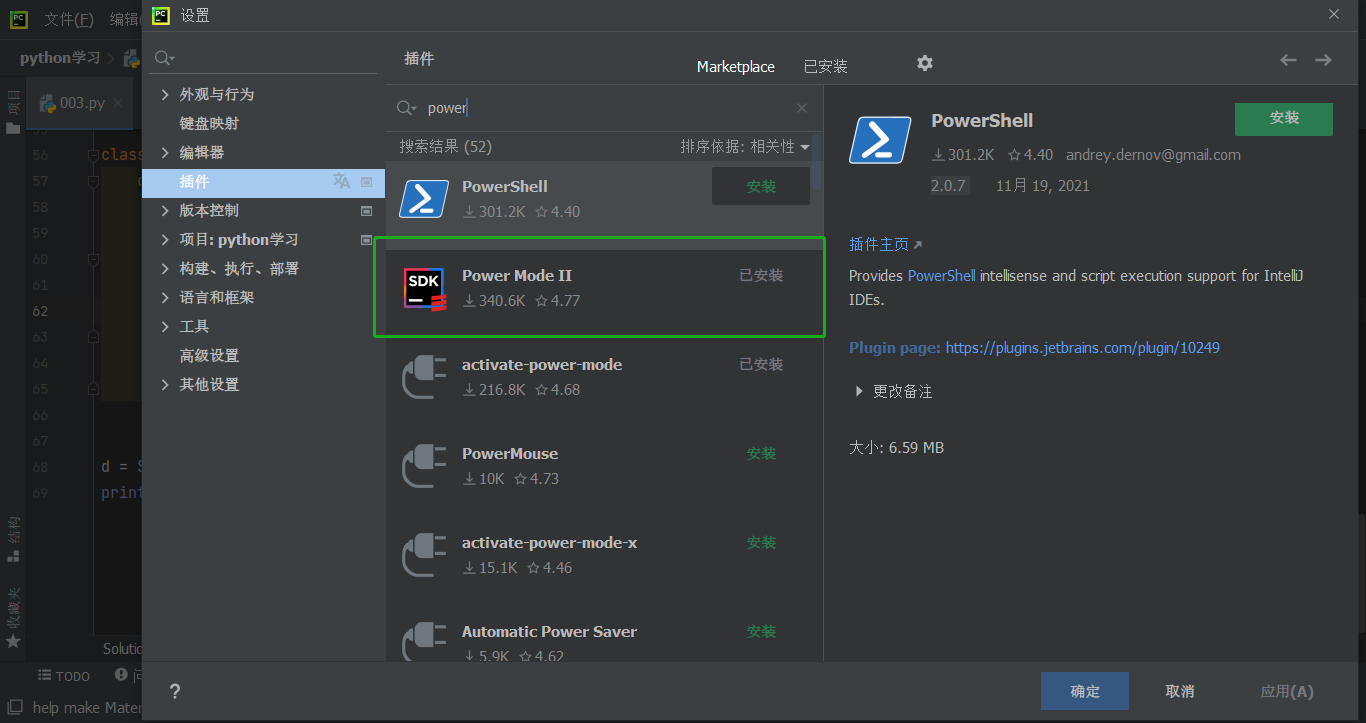Open the 结构 side tool window

(x=13, y=537)
